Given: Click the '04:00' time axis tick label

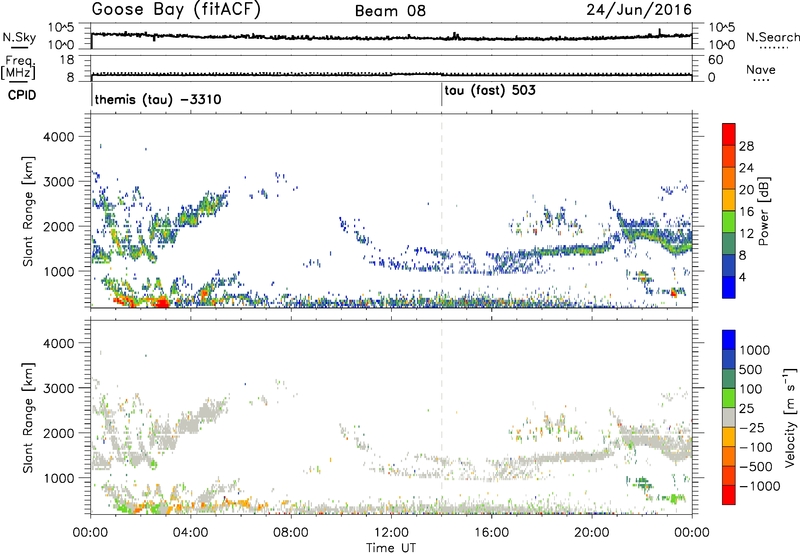Looking at the screenshot, I should click(190, 533).
